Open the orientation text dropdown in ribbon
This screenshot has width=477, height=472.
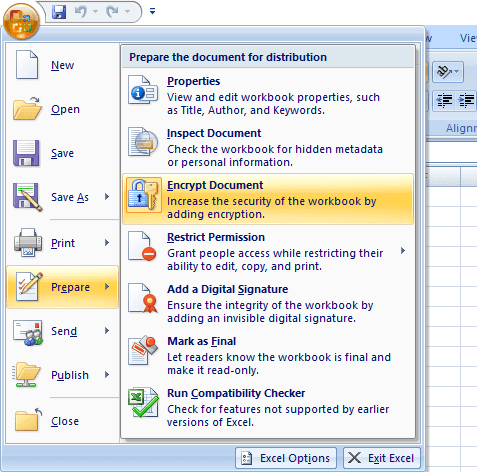(448, 72)
